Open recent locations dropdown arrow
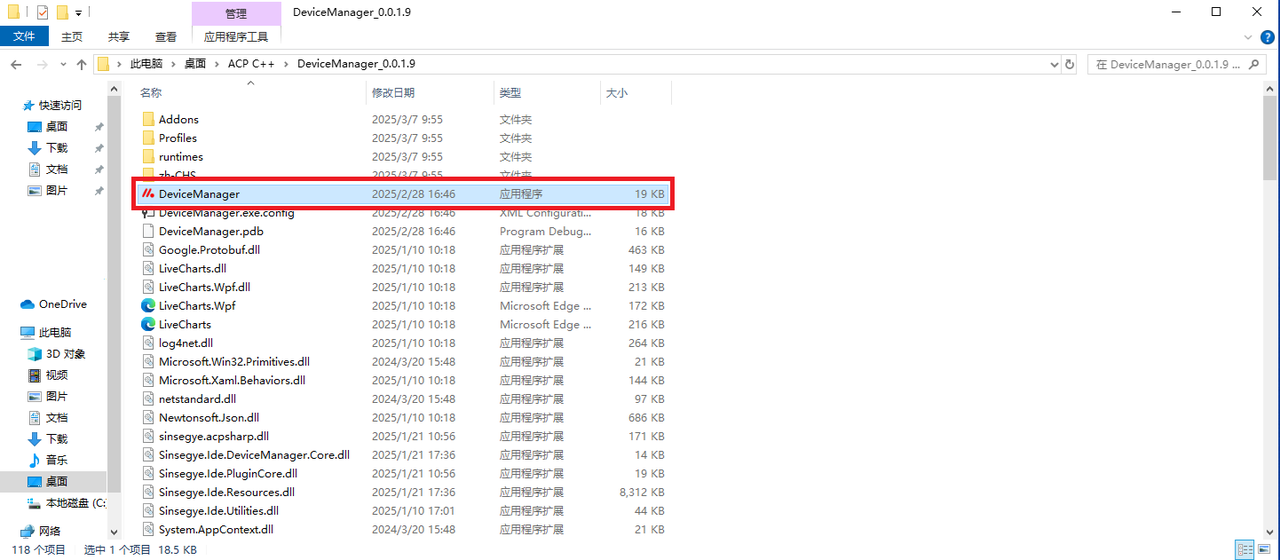This screenshot has width=1280, height=560. 63,64
